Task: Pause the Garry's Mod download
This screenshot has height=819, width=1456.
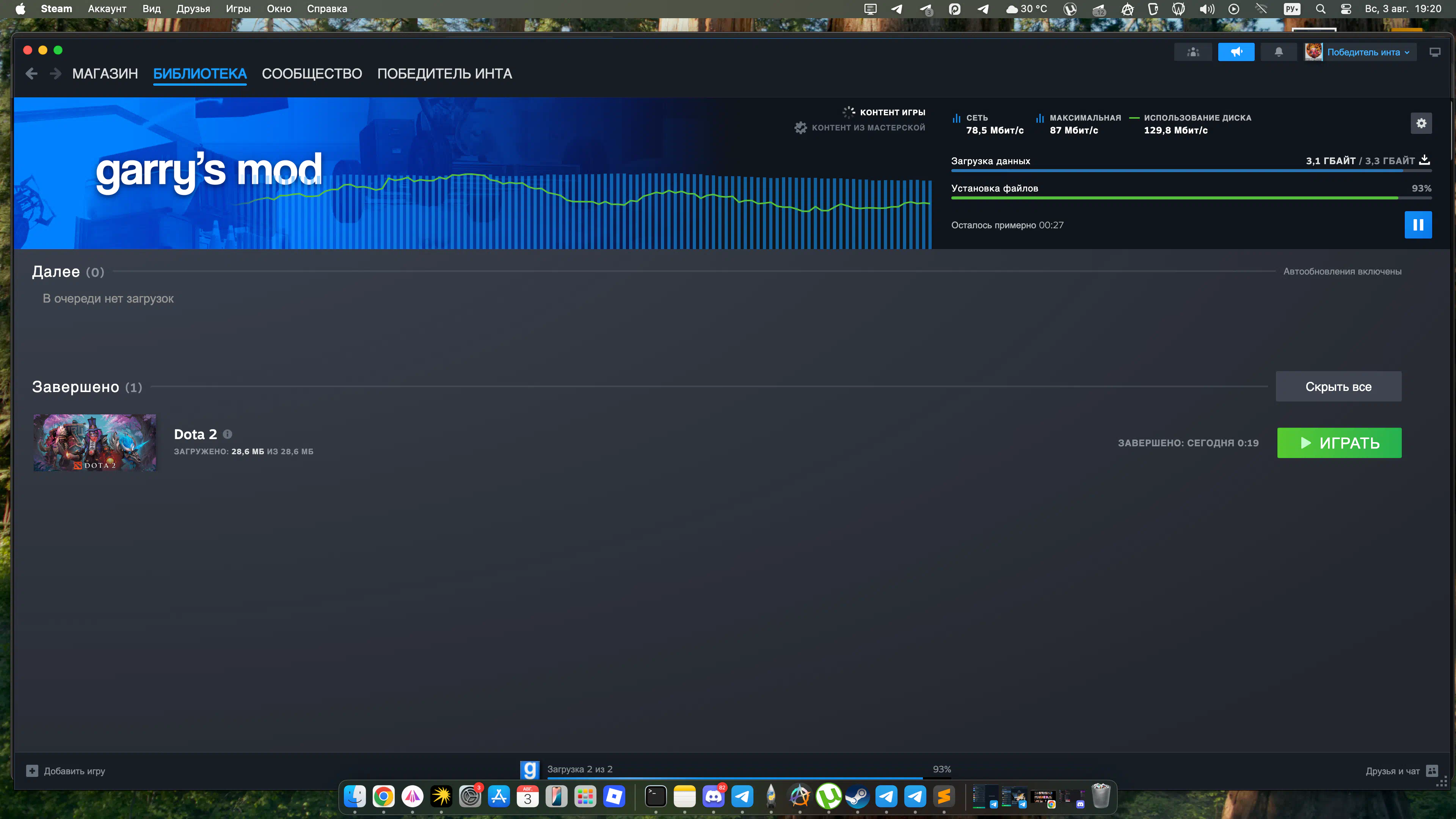Action: tap(1418, 225)
